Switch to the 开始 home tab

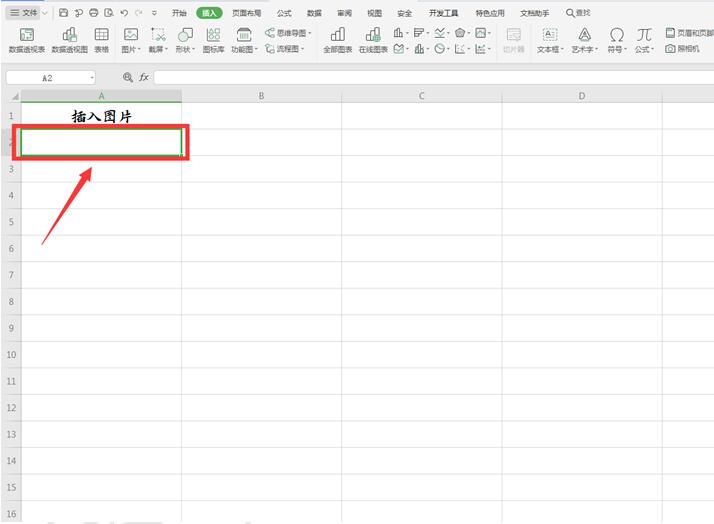coord(179,13)
